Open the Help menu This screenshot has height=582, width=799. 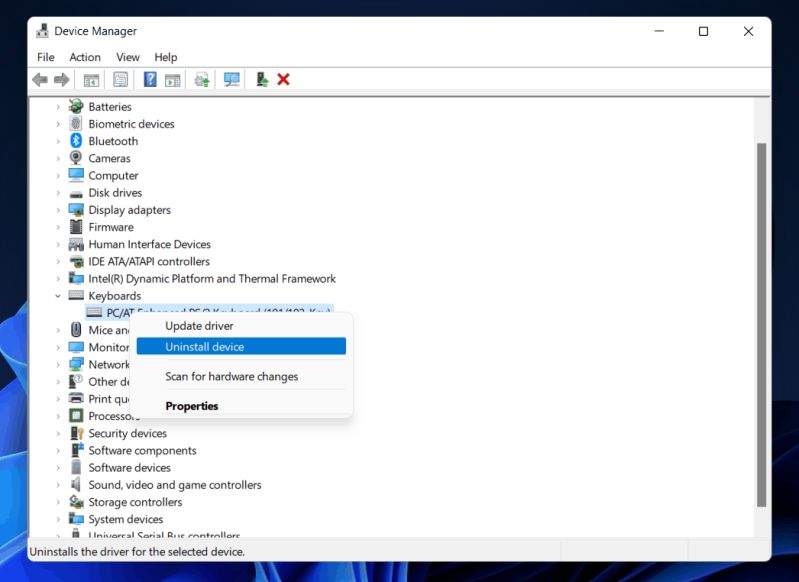166,57
